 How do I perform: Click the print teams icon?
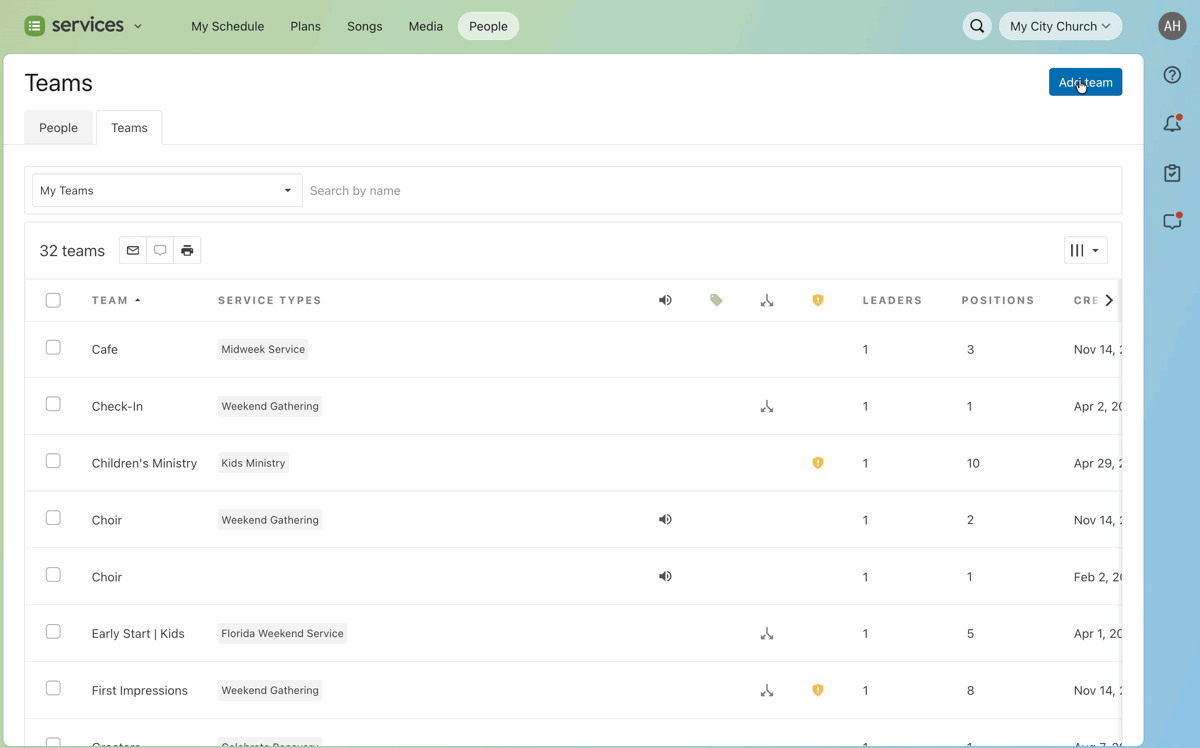coord(187,250)
